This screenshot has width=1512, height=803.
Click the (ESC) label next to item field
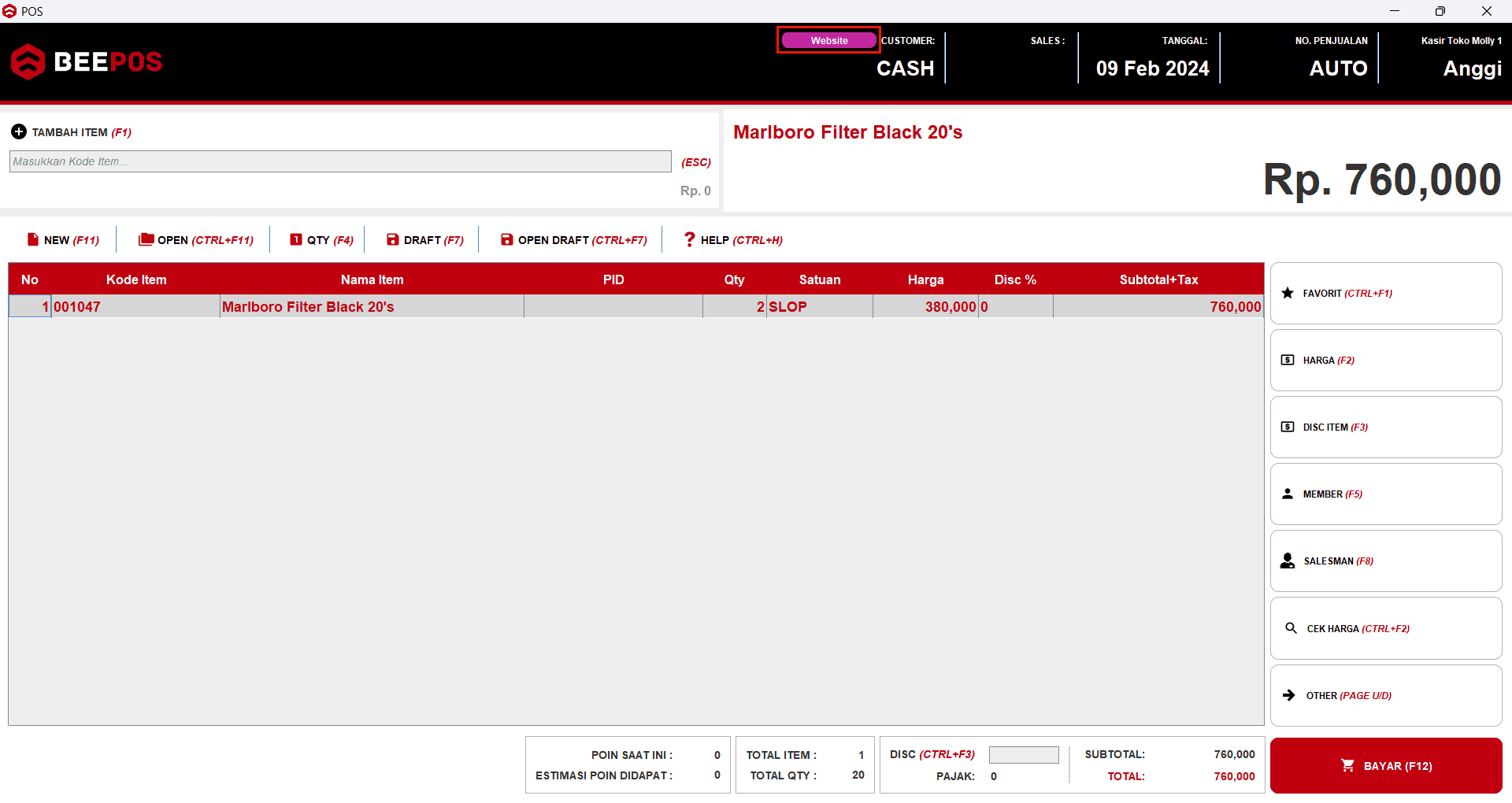(696, 162)
